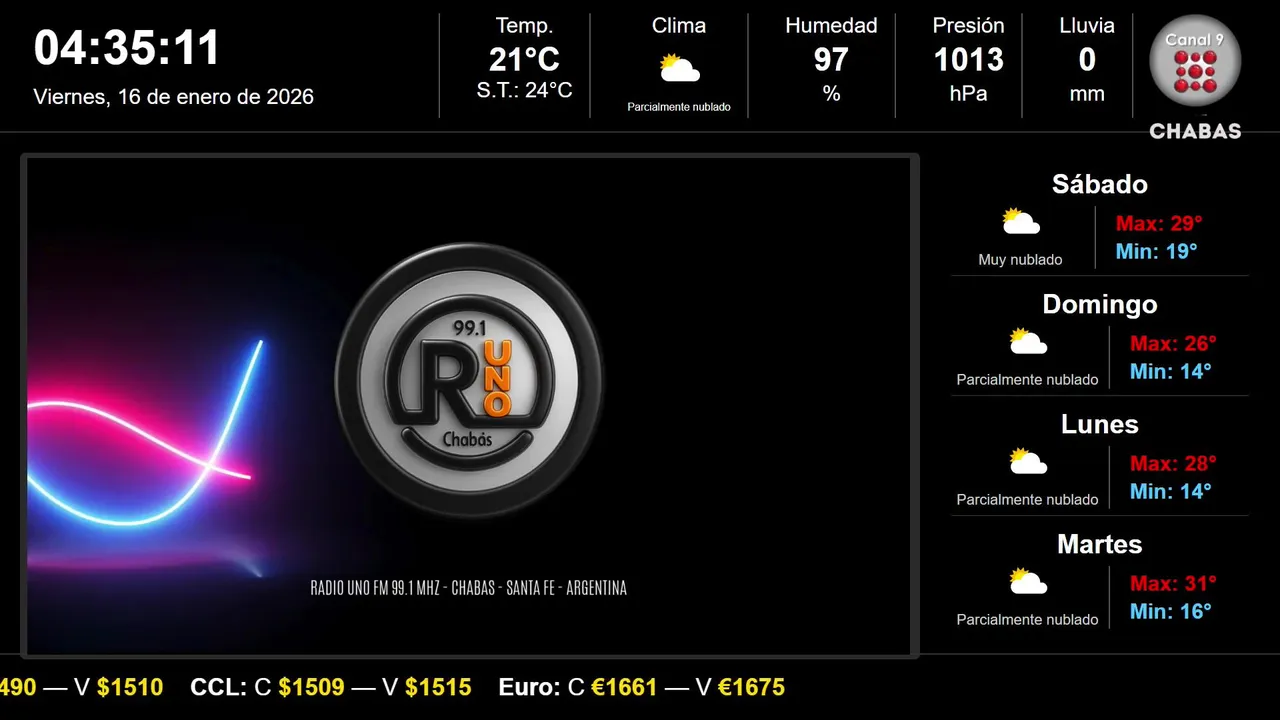Click the mm unit under Lluvia

pyautogui.click(x=1087, y=94)
